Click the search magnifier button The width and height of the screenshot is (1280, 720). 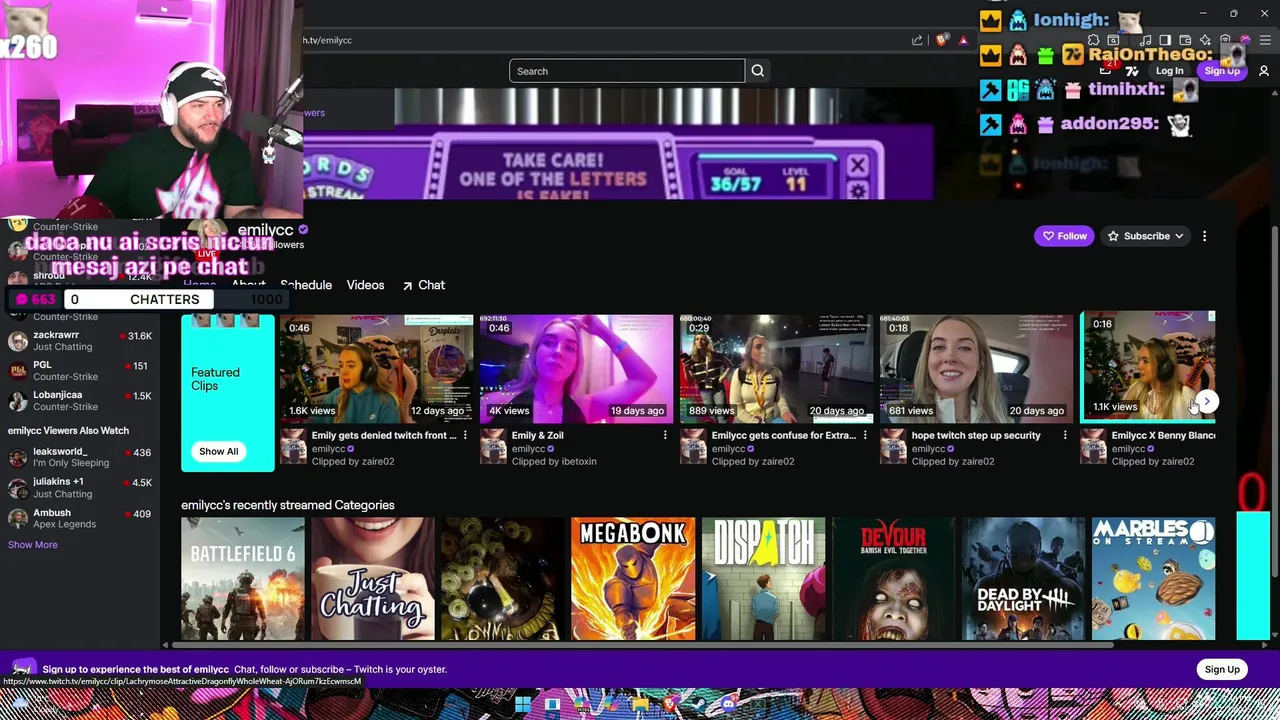tap(758, 71)
